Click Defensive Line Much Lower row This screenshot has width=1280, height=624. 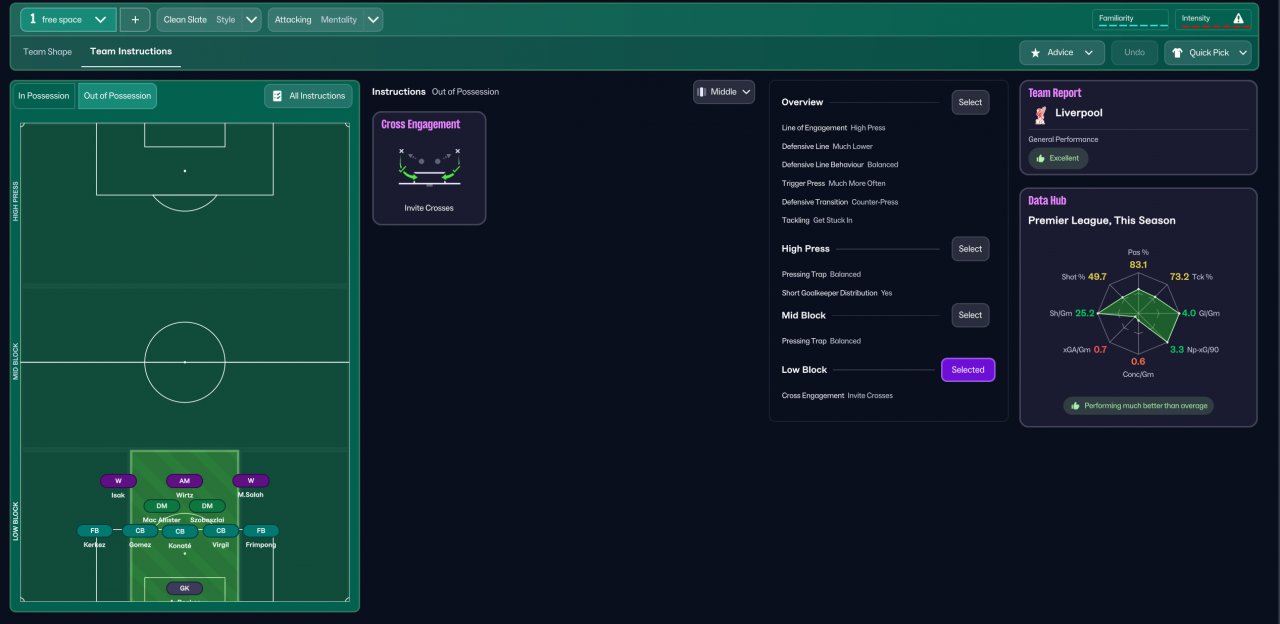827,146
